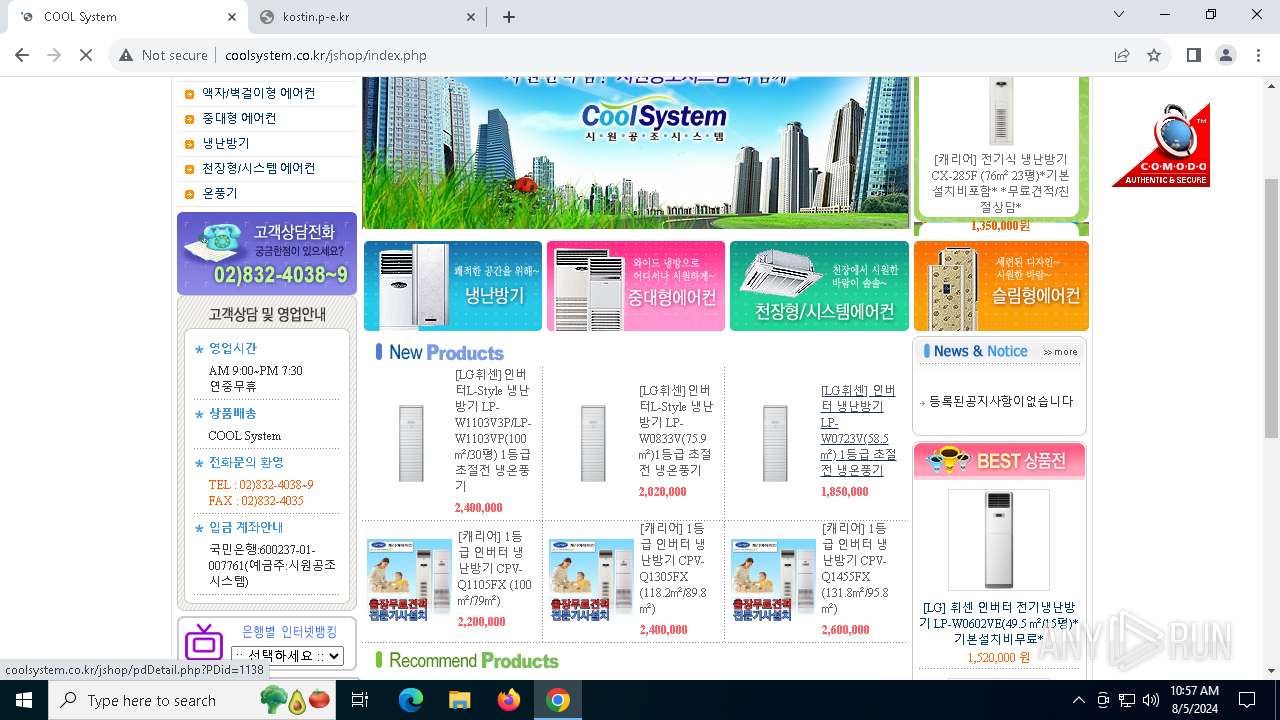Click CPV-Q1455FX product thumbnail

[x=773, y=581]
